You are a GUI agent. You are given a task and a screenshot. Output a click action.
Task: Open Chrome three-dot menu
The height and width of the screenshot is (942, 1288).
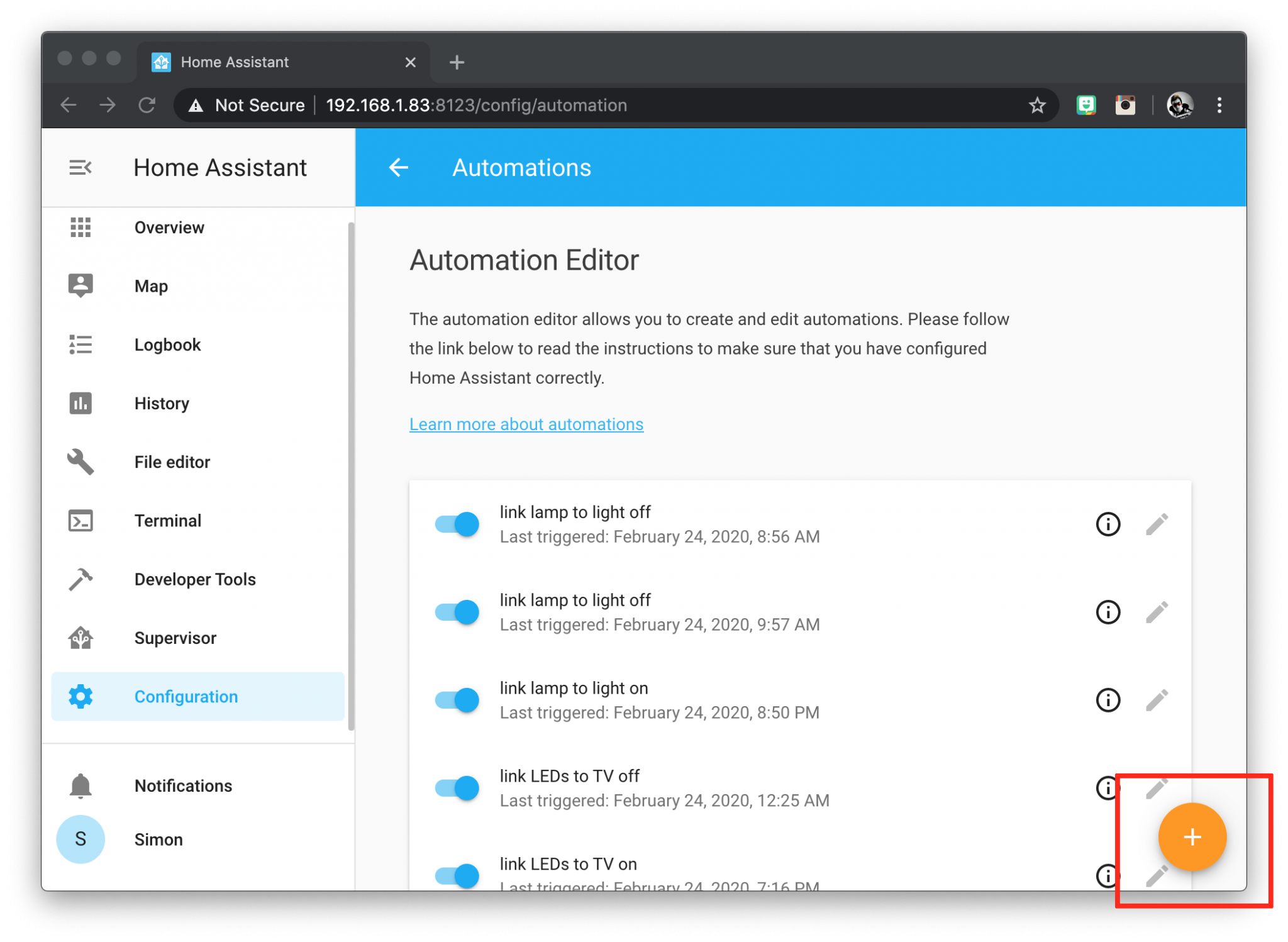point(1219,105)
